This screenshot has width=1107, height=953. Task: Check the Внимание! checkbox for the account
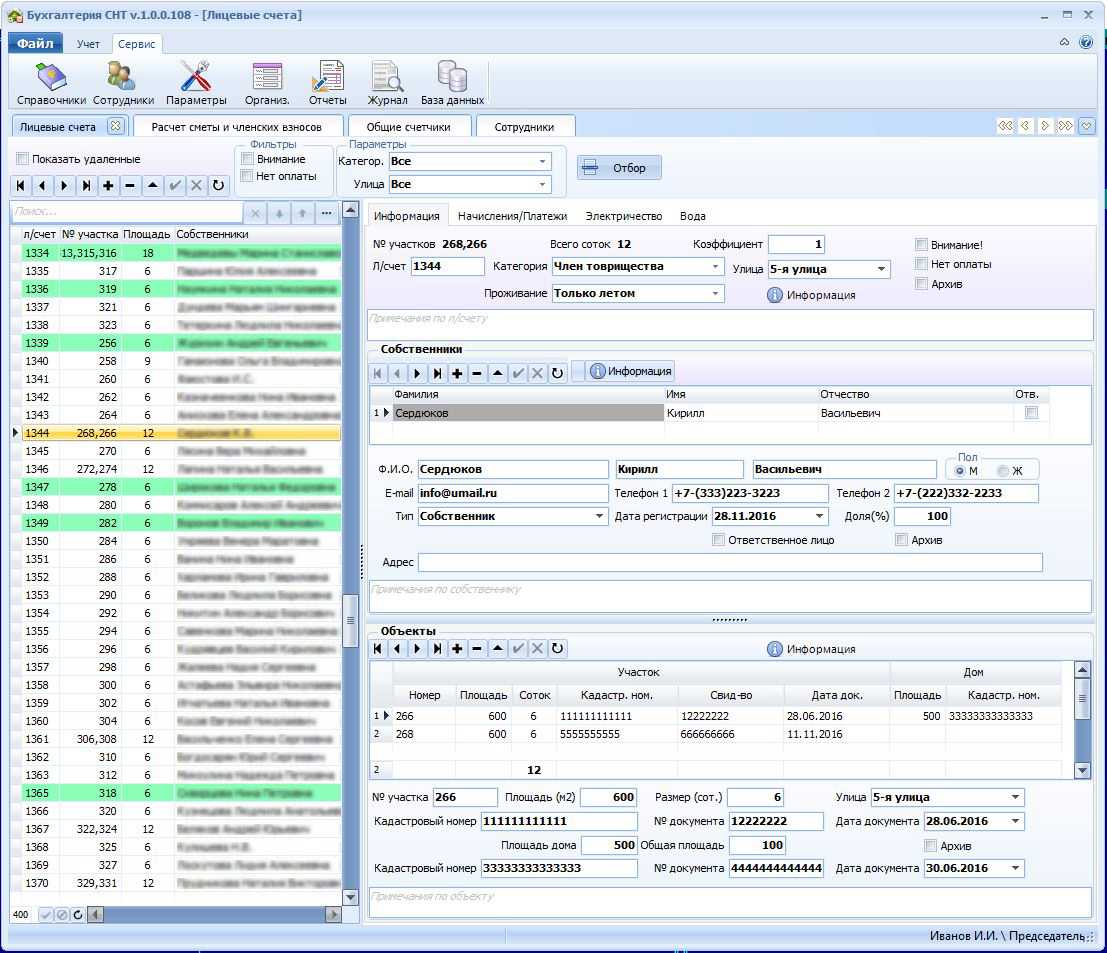(921, 244)
